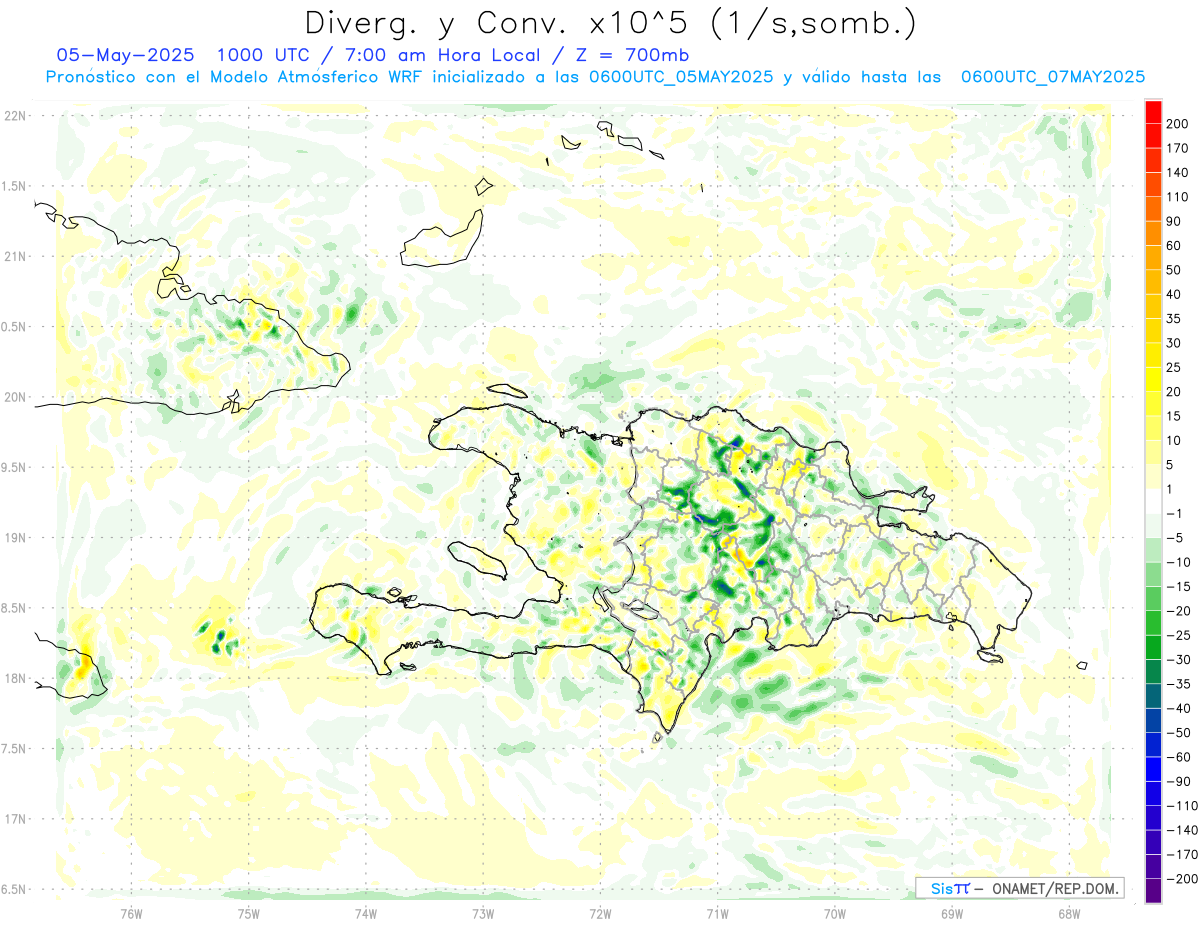Click the '17N' latitude label
This screenshot has width=1200, height=927.
pos(14,820)
